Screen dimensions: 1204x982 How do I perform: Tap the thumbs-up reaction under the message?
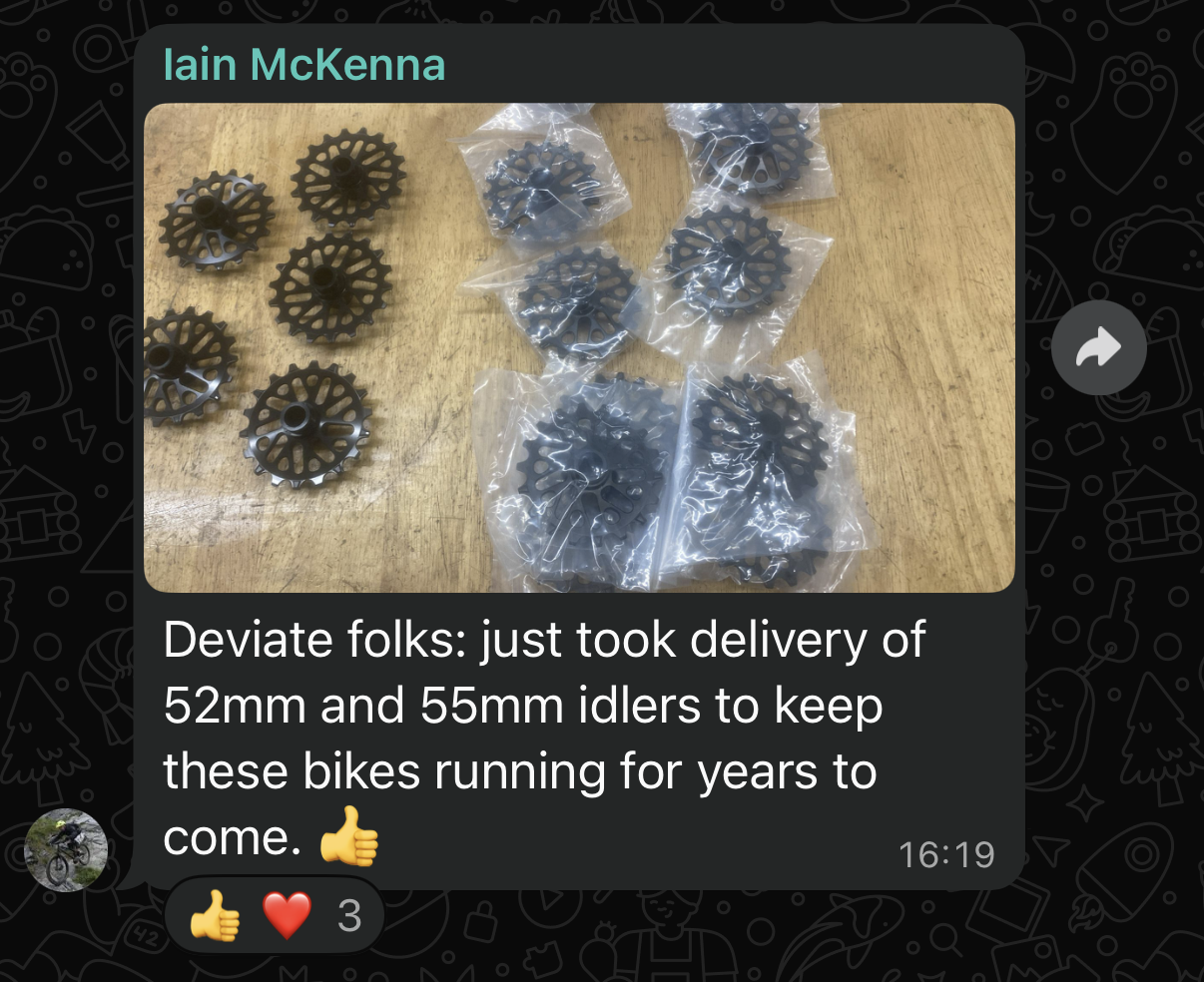click(x=216, y=915)
